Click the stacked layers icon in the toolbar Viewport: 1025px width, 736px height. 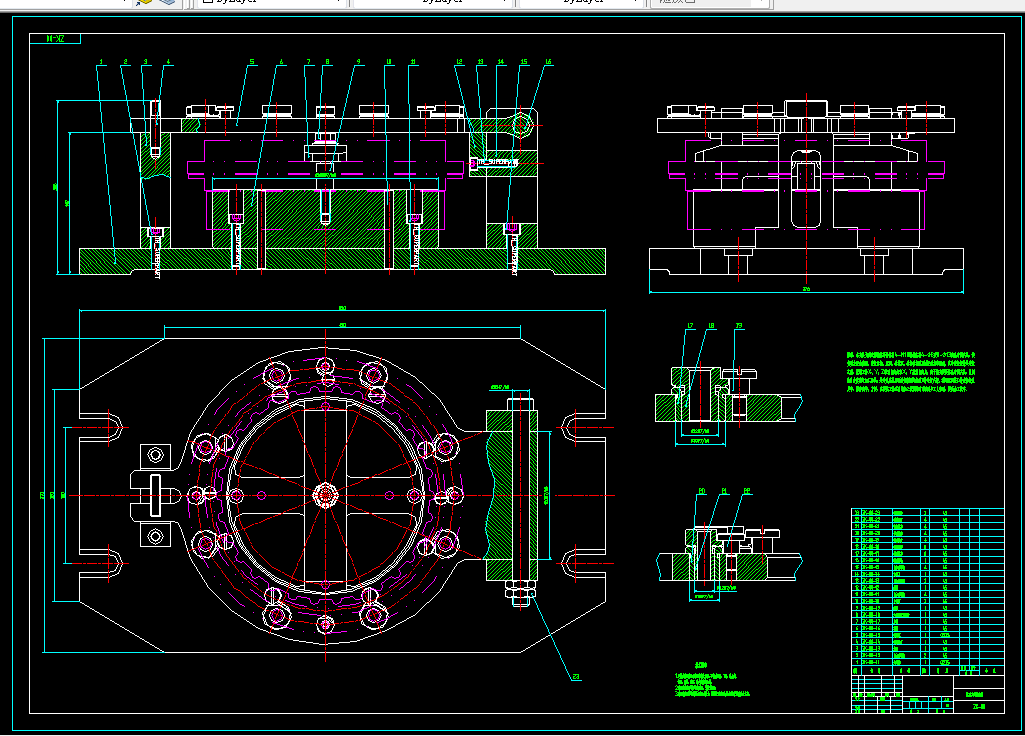(166, 3)
